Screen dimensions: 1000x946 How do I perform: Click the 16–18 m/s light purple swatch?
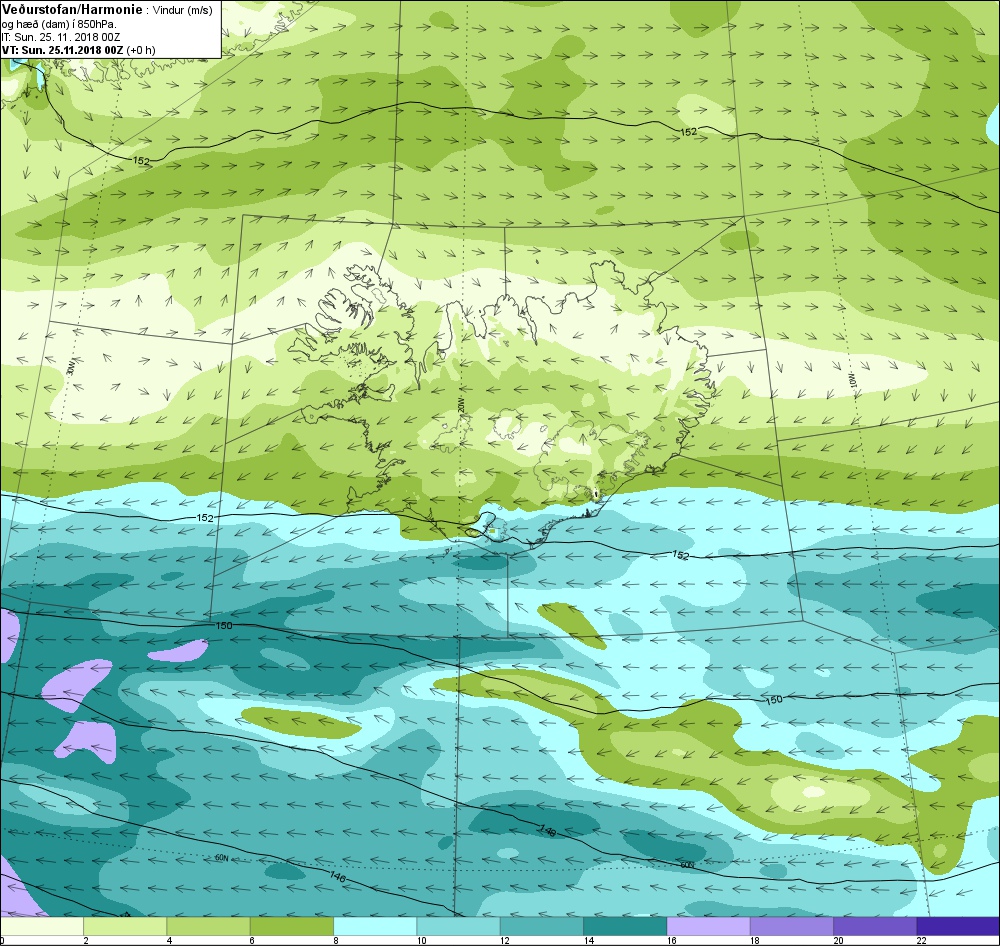pos(708,925)
